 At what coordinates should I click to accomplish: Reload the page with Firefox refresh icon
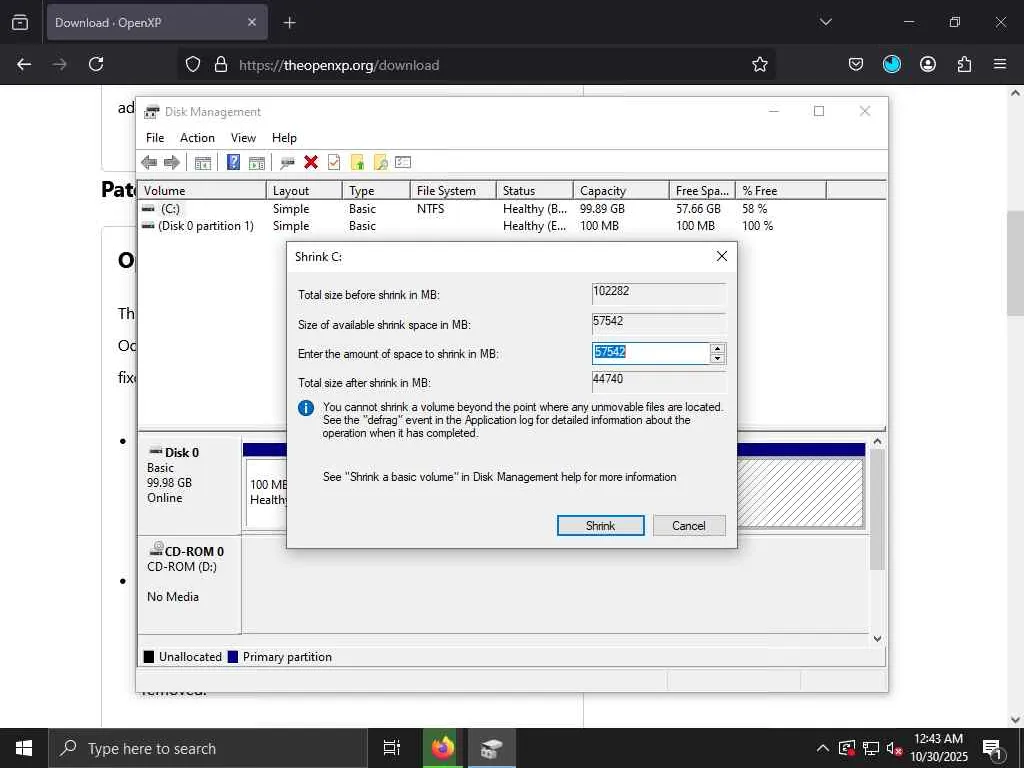pyautogui.click(x=96, y=64)
